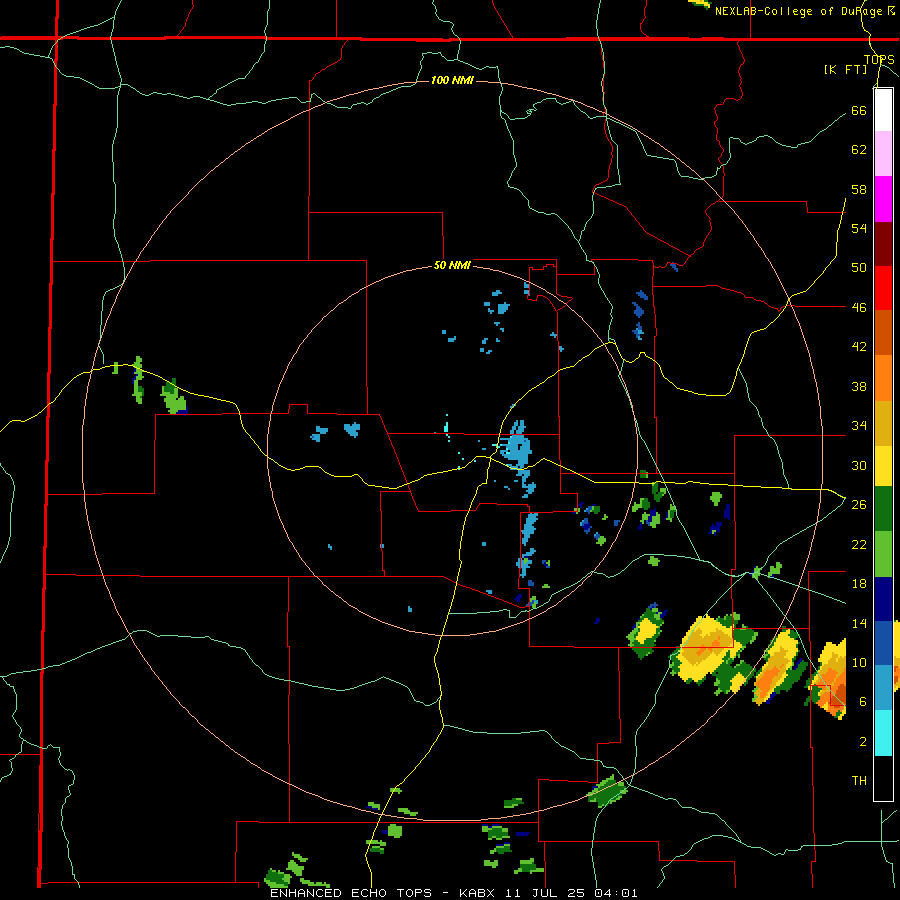Click the black TH legend swatch
Viewport: 900px width, 900px height.
(883, 778)
